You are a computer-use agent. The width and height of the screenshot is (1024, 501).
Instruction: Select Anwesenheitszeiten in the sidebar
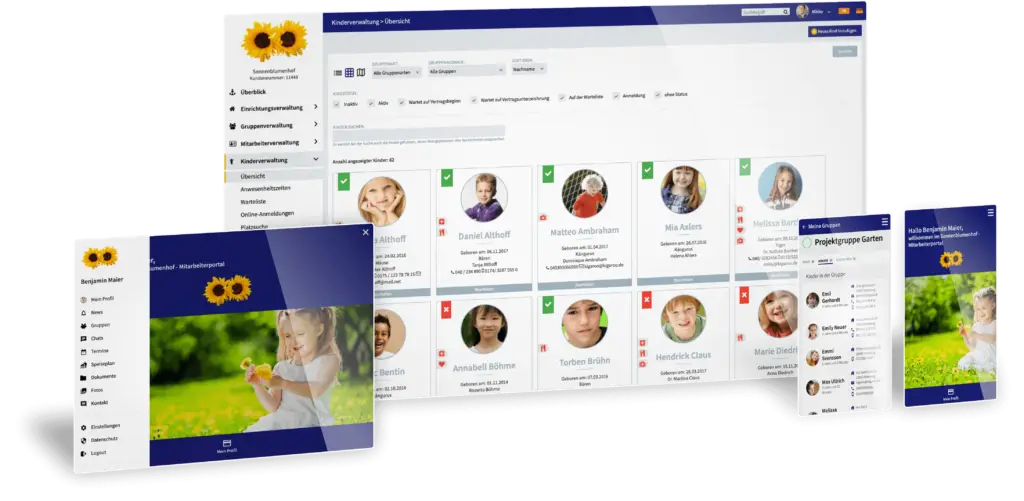point(267,189)
